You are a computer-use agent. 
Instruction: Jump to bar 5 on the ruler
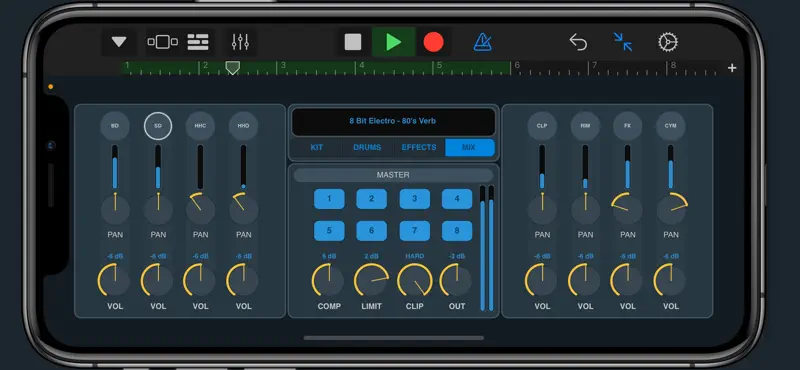[439, 65]
